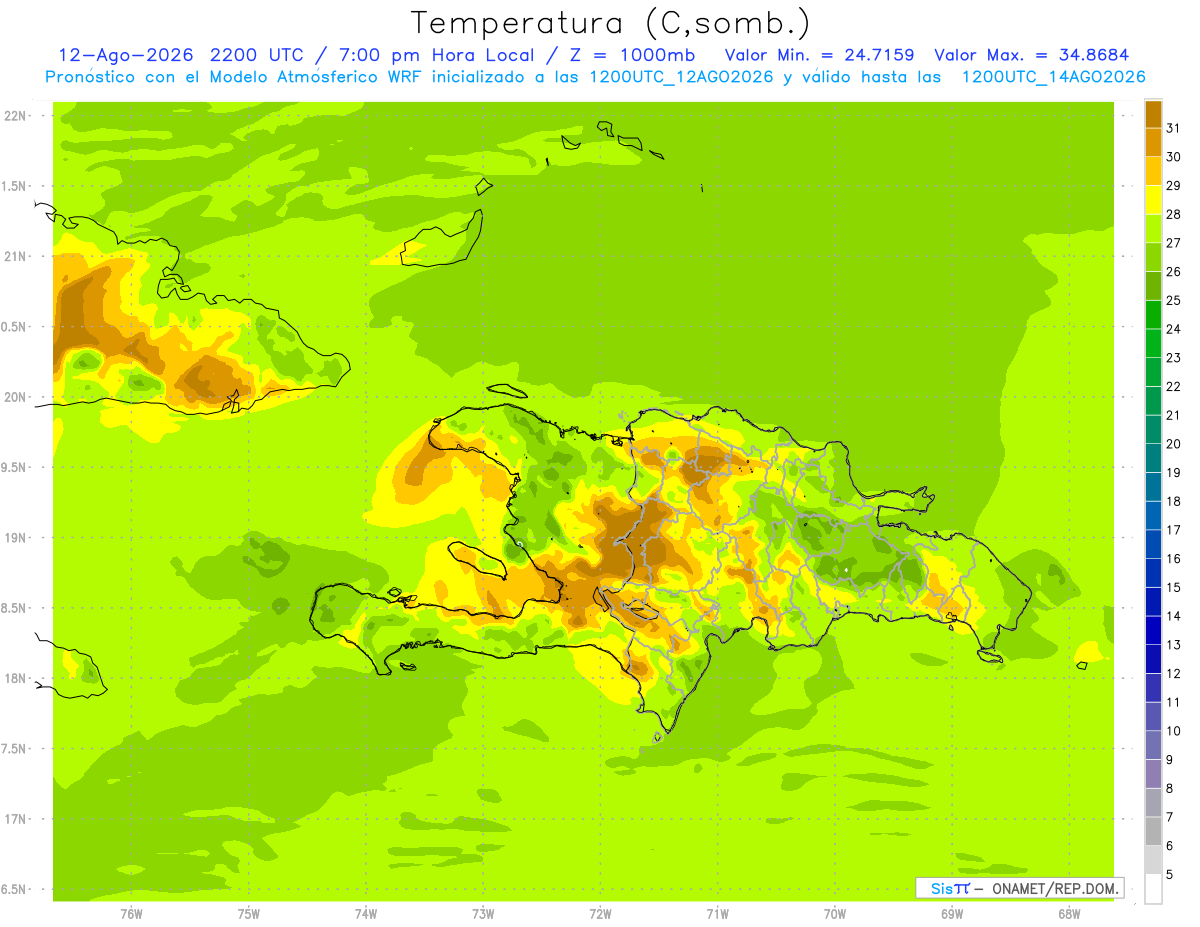1200x927 pixels.
Task: Click the "7.5N" latitude axis label
Action: point(14,749)
